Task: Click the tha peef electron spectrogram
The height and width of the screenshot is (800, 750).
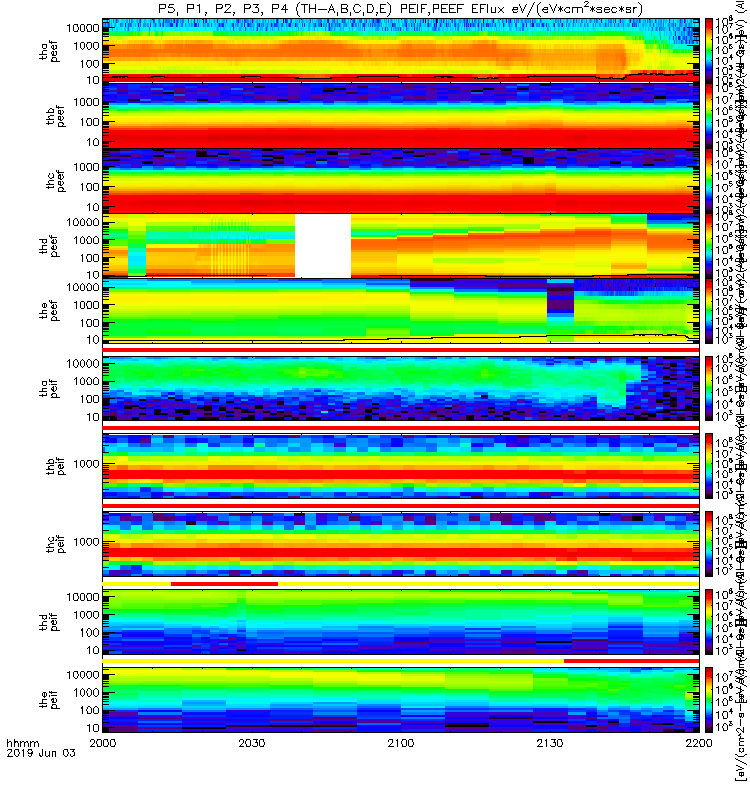Action: tap(401, 51)
